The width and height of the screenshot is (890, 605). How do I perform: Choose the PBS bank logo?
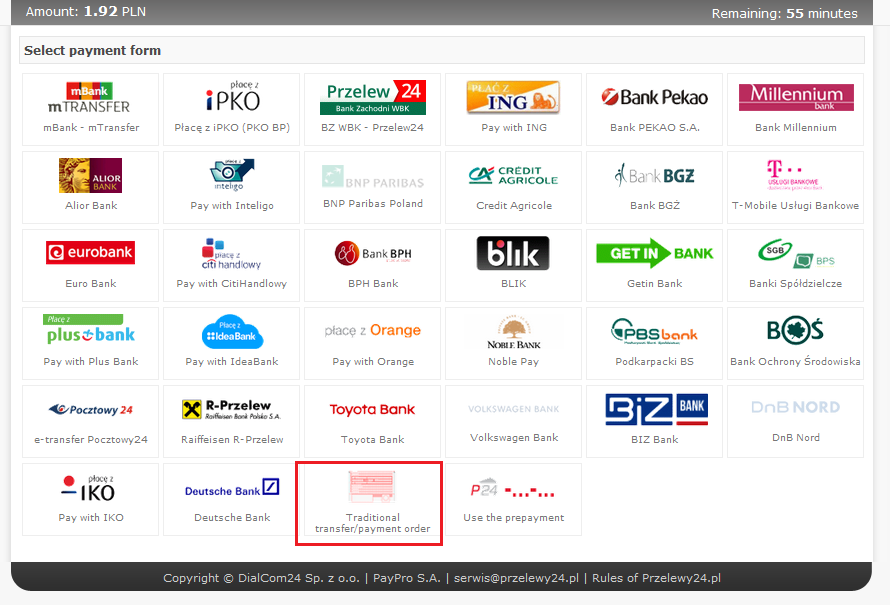(x=654, y=331)
